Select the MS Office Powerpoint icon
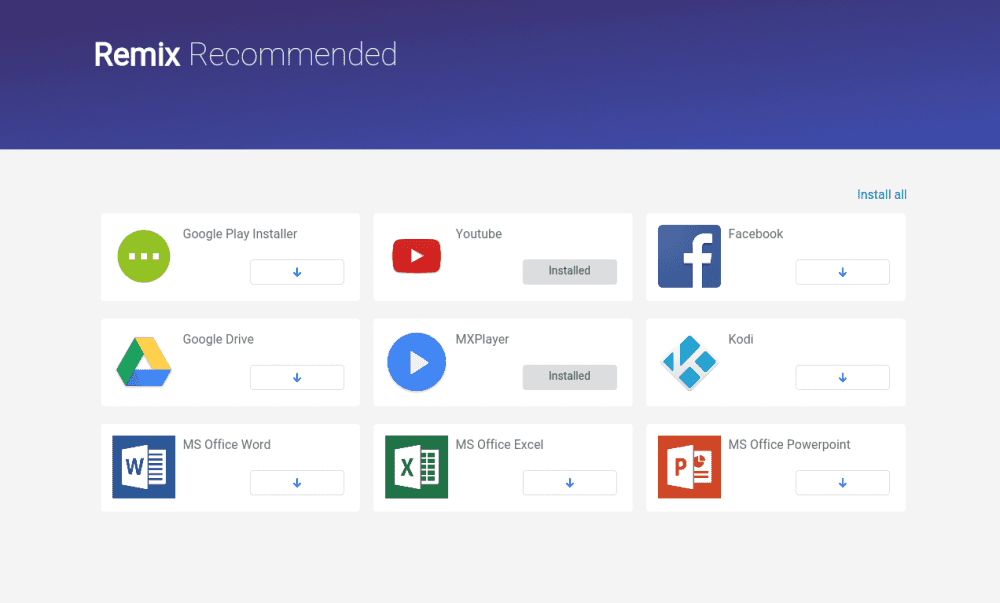The width and height of the screenshot is (1000, 603). tap(689, 467)
